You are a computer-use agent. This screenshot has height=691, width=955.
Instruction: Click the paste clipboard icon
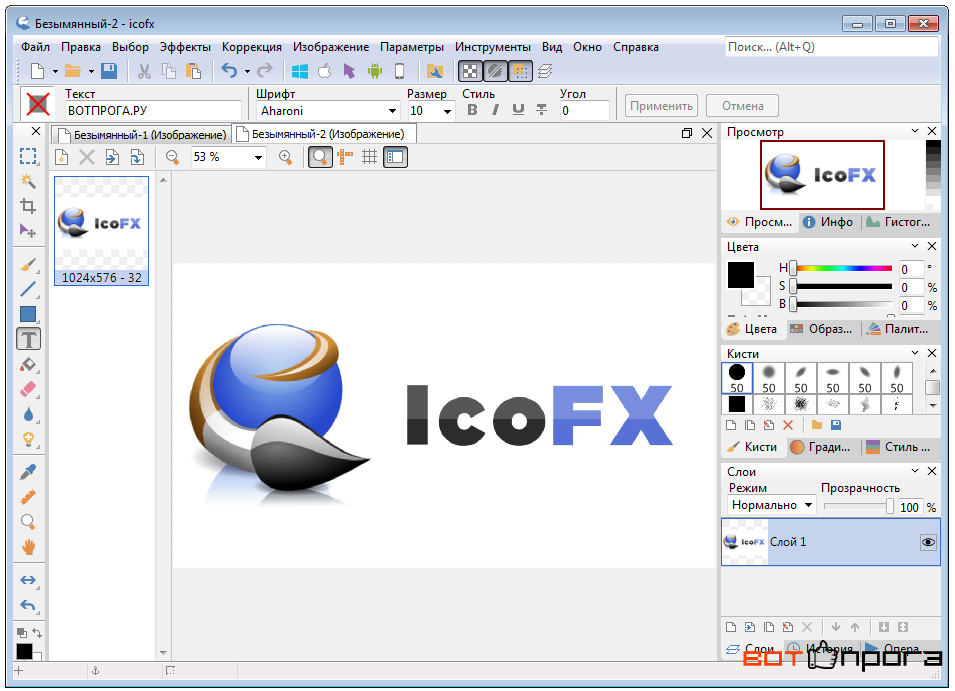(194, 71)
